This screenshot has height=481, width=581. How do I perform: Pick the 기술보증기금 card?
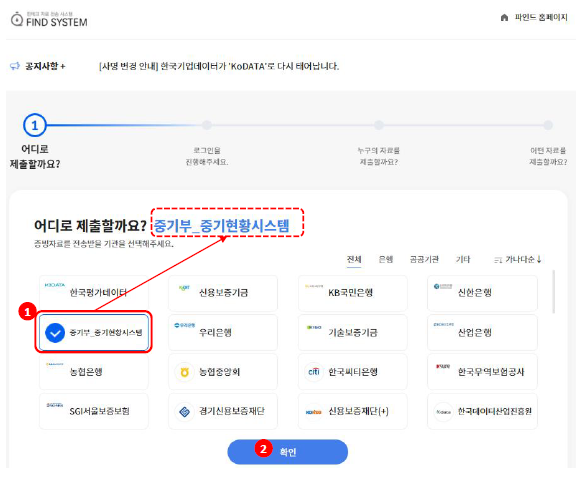352,332
